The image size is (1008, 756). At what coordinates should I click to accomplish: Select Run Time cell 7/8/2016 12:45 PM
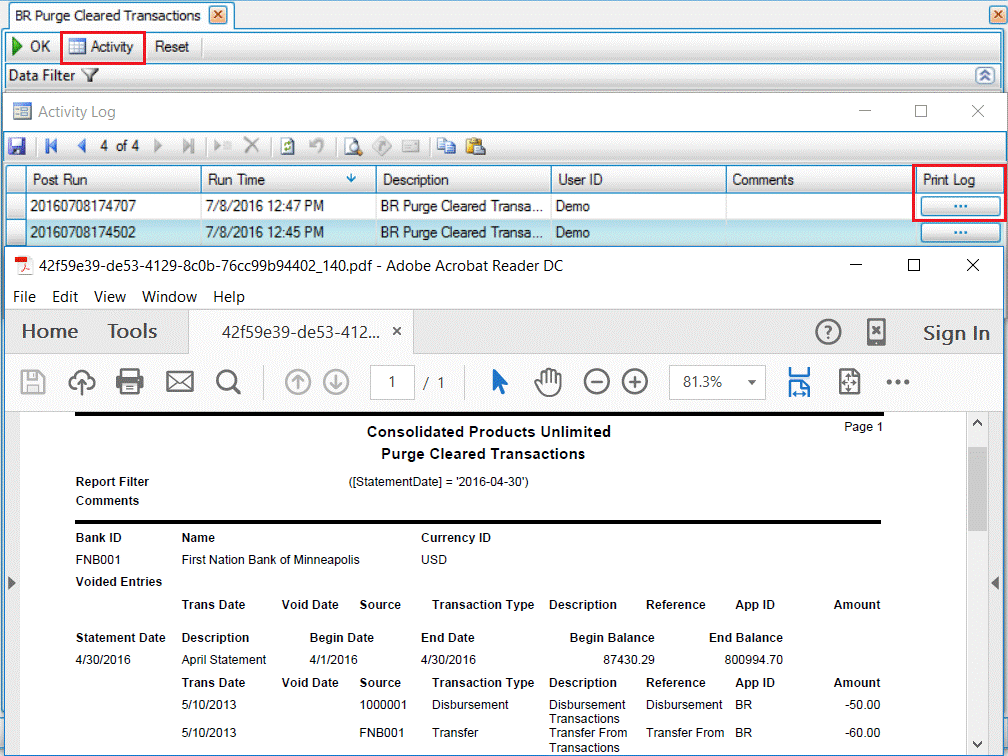(x=289, y=233)
